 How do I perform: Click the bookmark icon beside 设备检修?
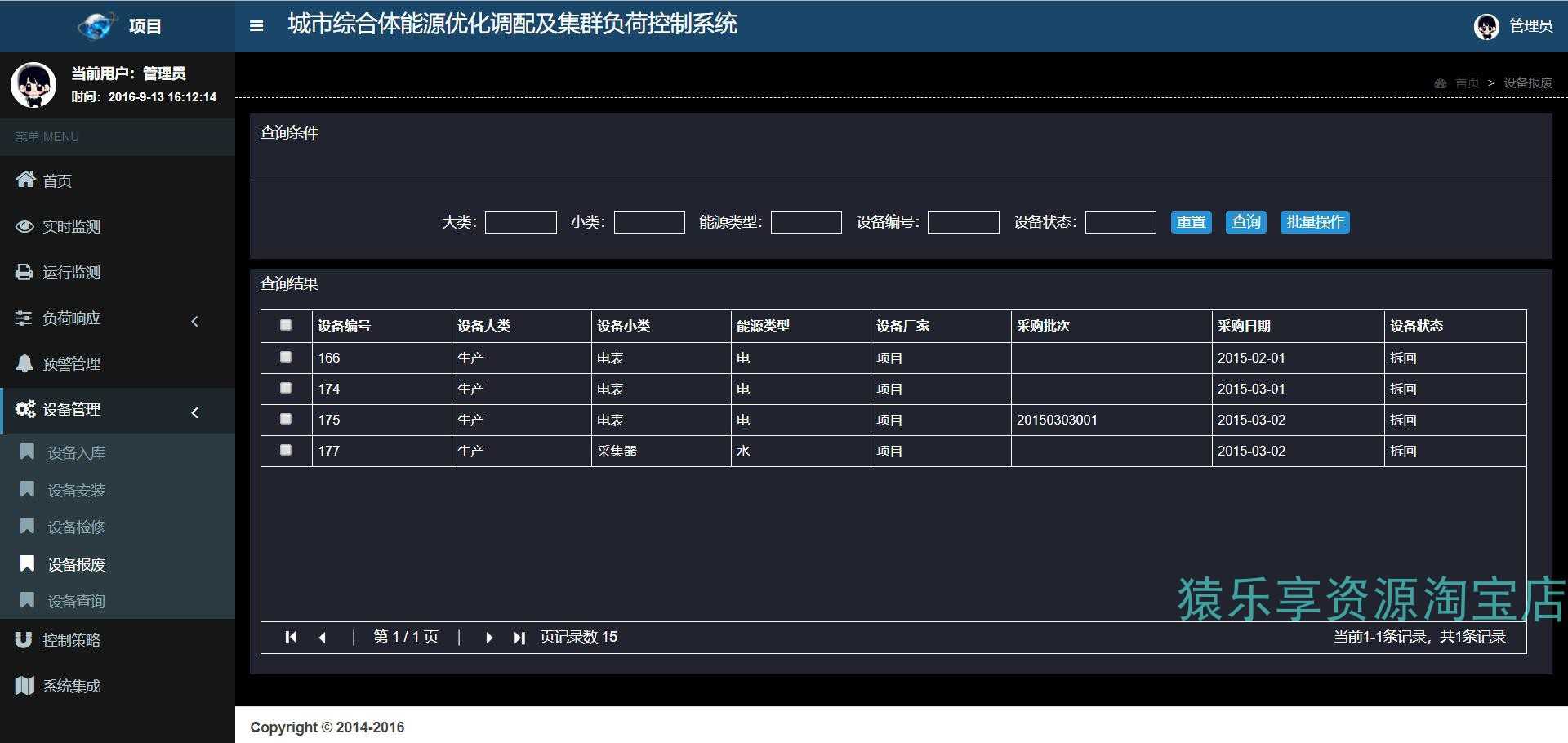[27, 526]
